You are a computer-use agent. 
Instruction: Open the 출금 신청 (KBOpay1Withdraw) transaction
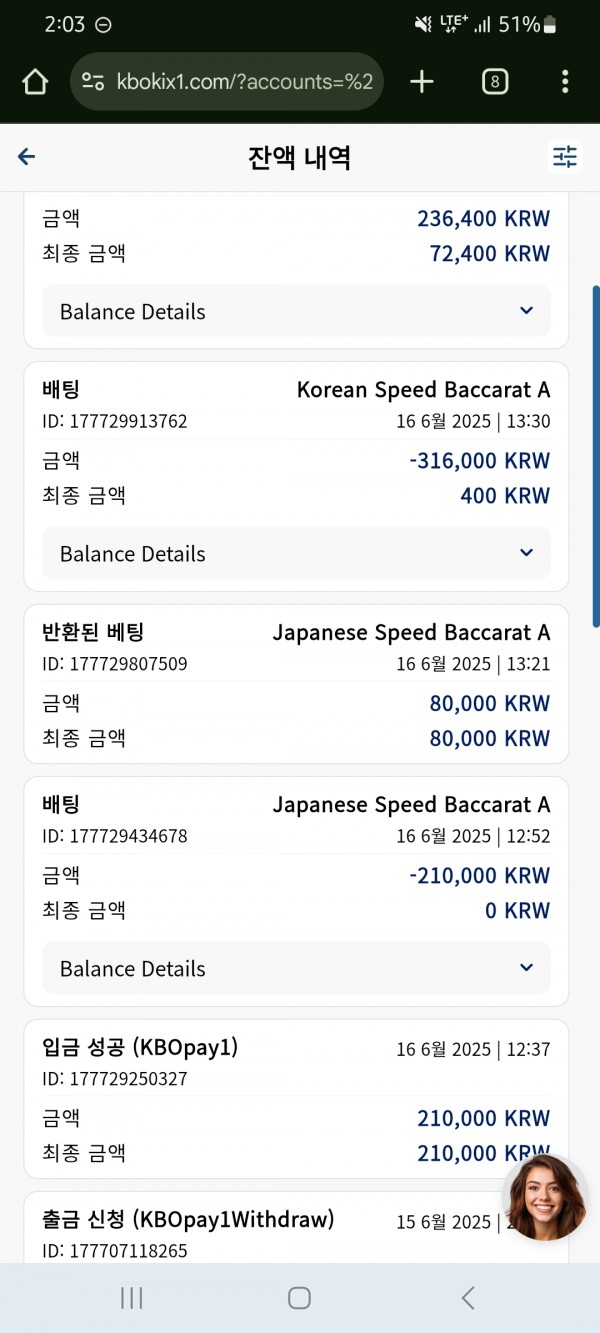click(296, 1228)
